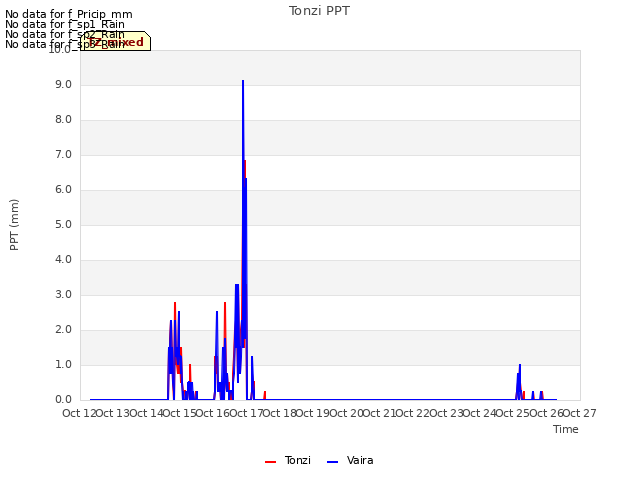Viewport: 640px width, 480px height.
Task: Click the No data for f_sp1_Rain message
Action: click(65, 24)
